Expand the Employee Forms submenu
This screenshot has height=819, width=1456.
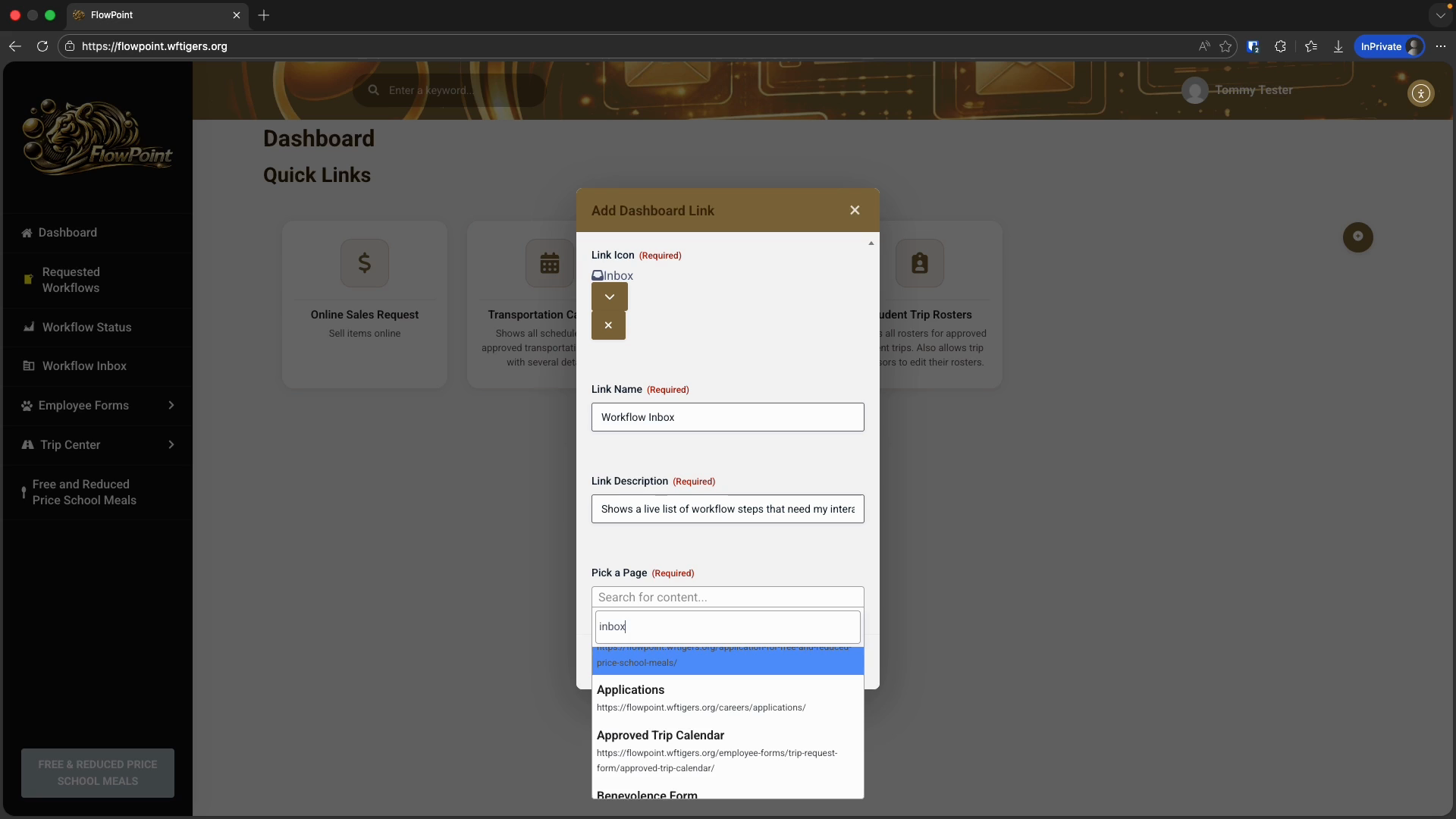pyautogui.click(x=171, y=406)
